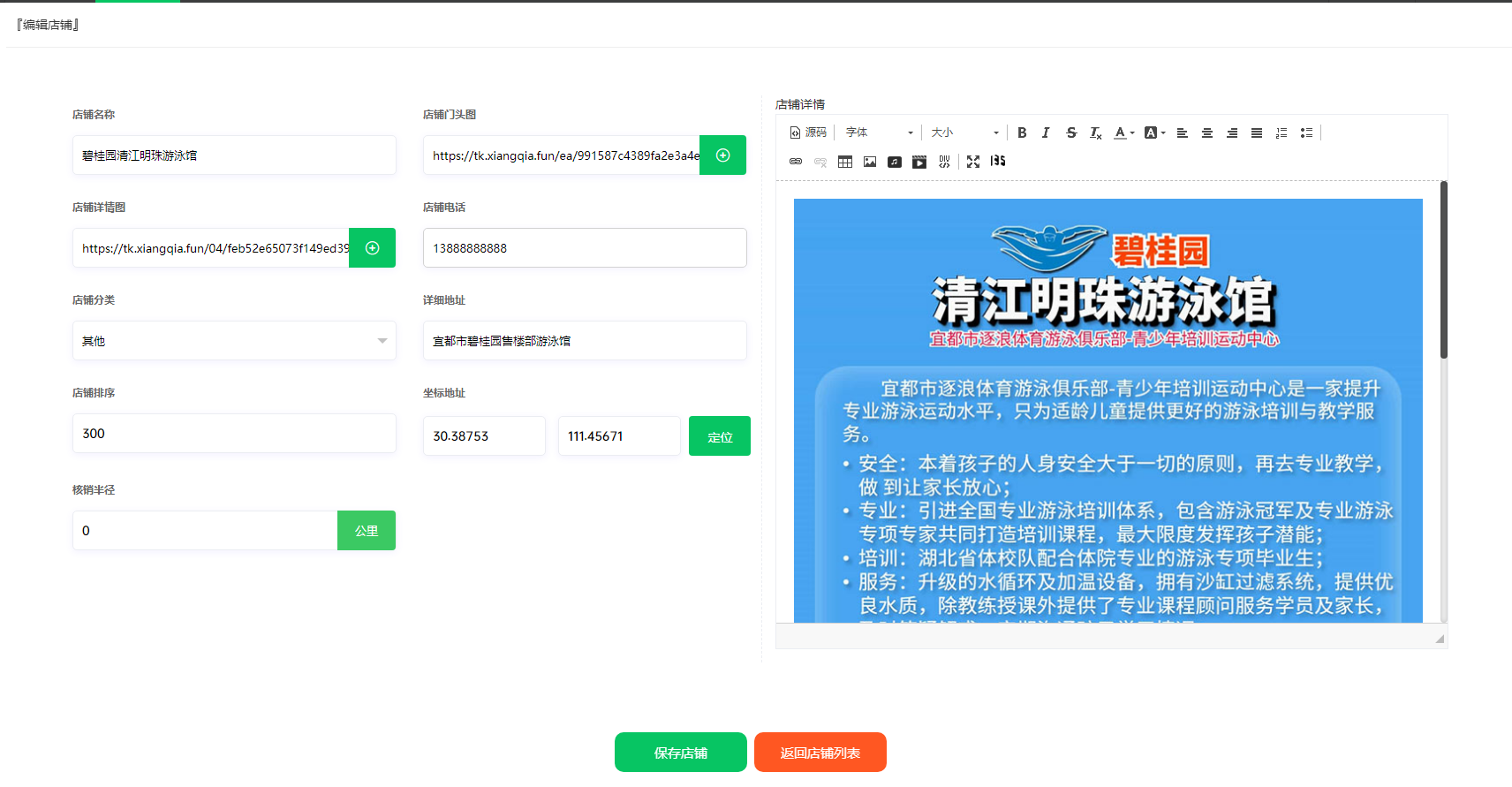Click the insert link icon

coord(796,162)
